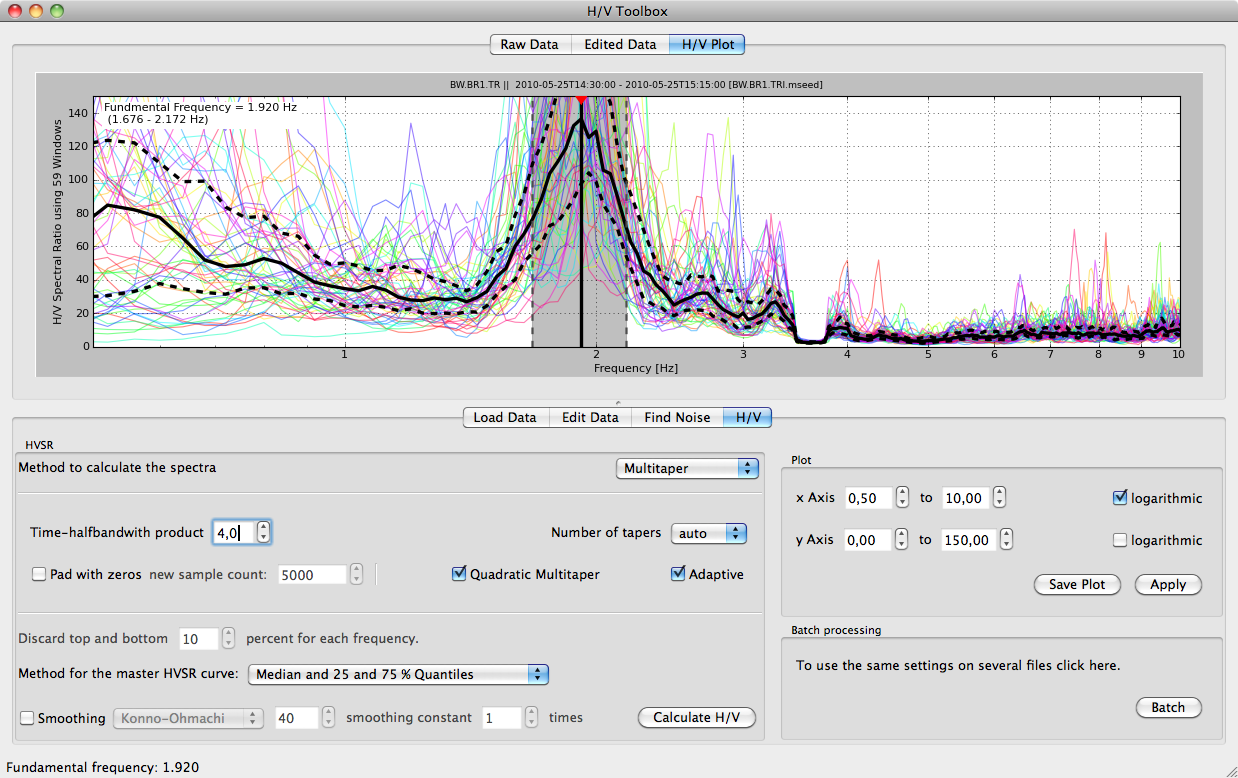This screenshot has width=1238, height=778.
Task: Start batch processing with the Batch button
Action: (x=1168, y=707)
